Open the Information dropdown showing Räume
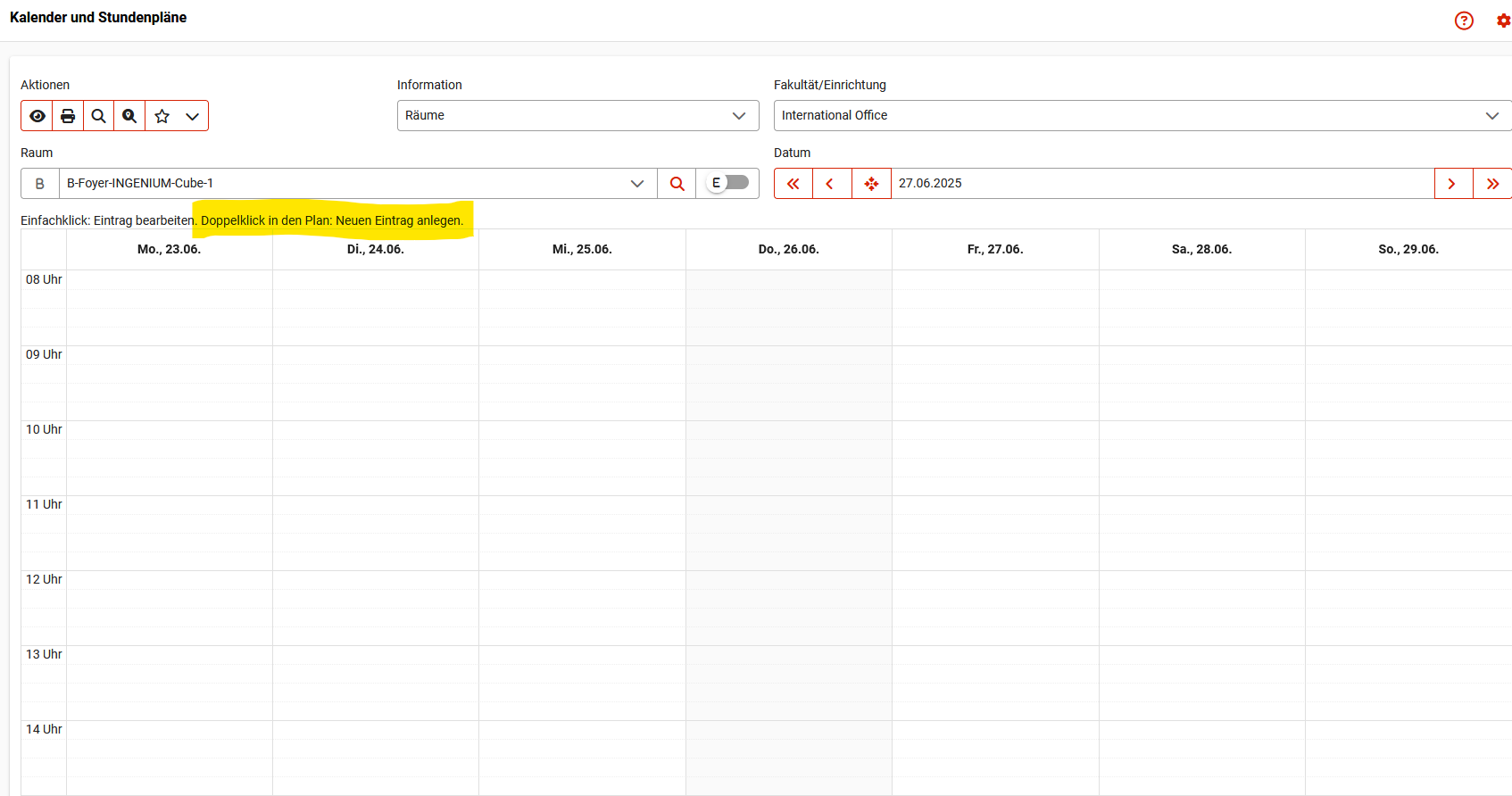The width and height of the screenshot is (1512, 796). (x=577, y=115)
